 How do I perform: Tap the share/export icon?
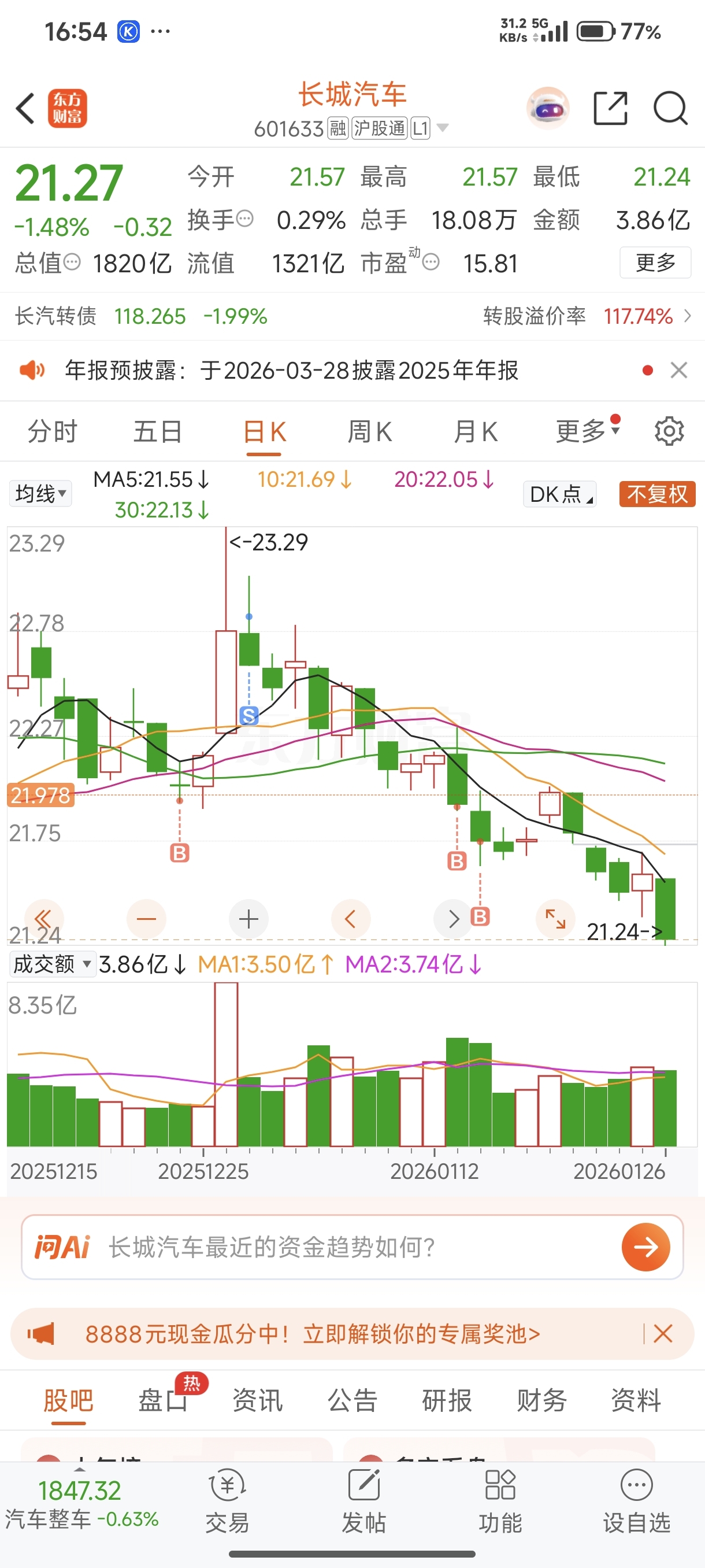(610, 108)
